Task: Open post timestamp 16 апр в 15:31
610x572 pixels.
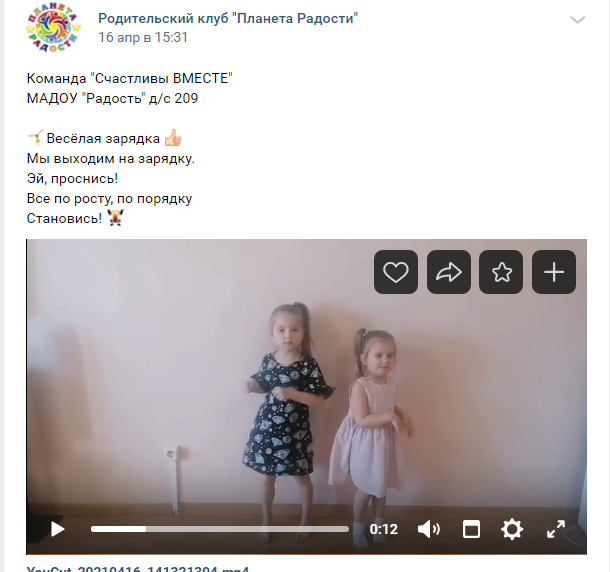Action: [x=143, y=37]
